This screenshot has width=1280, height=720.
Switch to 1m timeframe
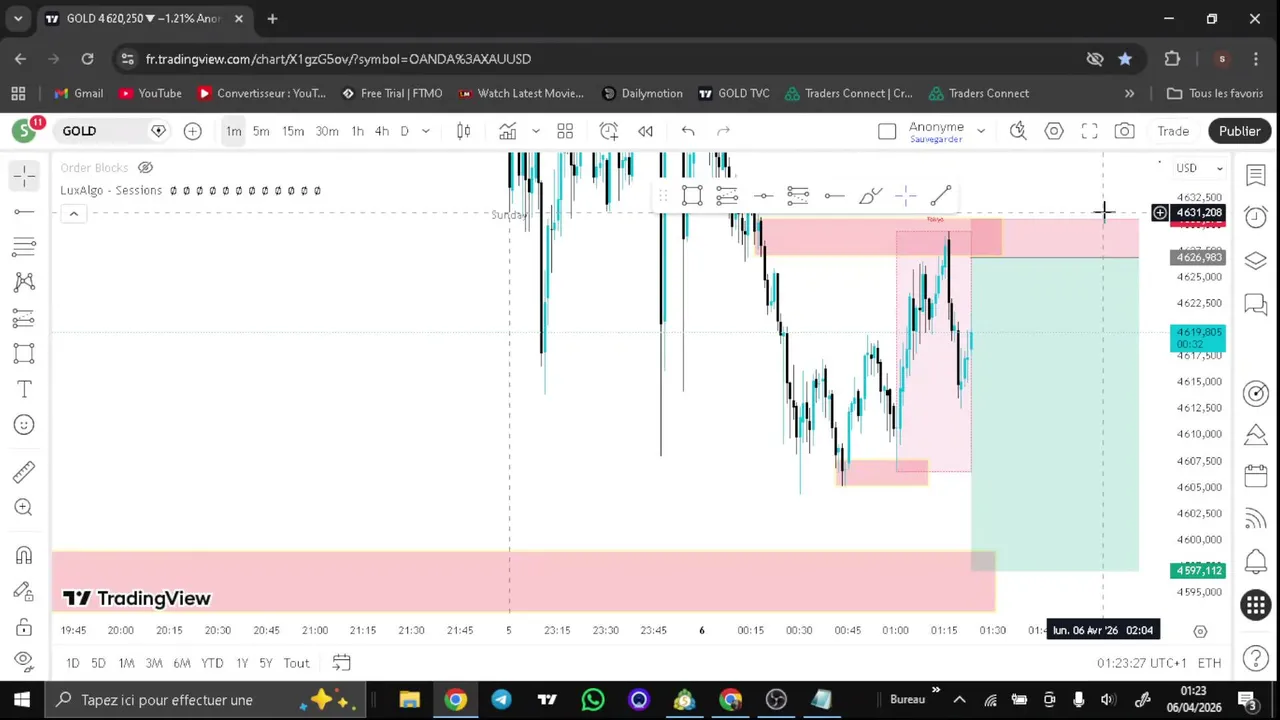coord(233,131)
